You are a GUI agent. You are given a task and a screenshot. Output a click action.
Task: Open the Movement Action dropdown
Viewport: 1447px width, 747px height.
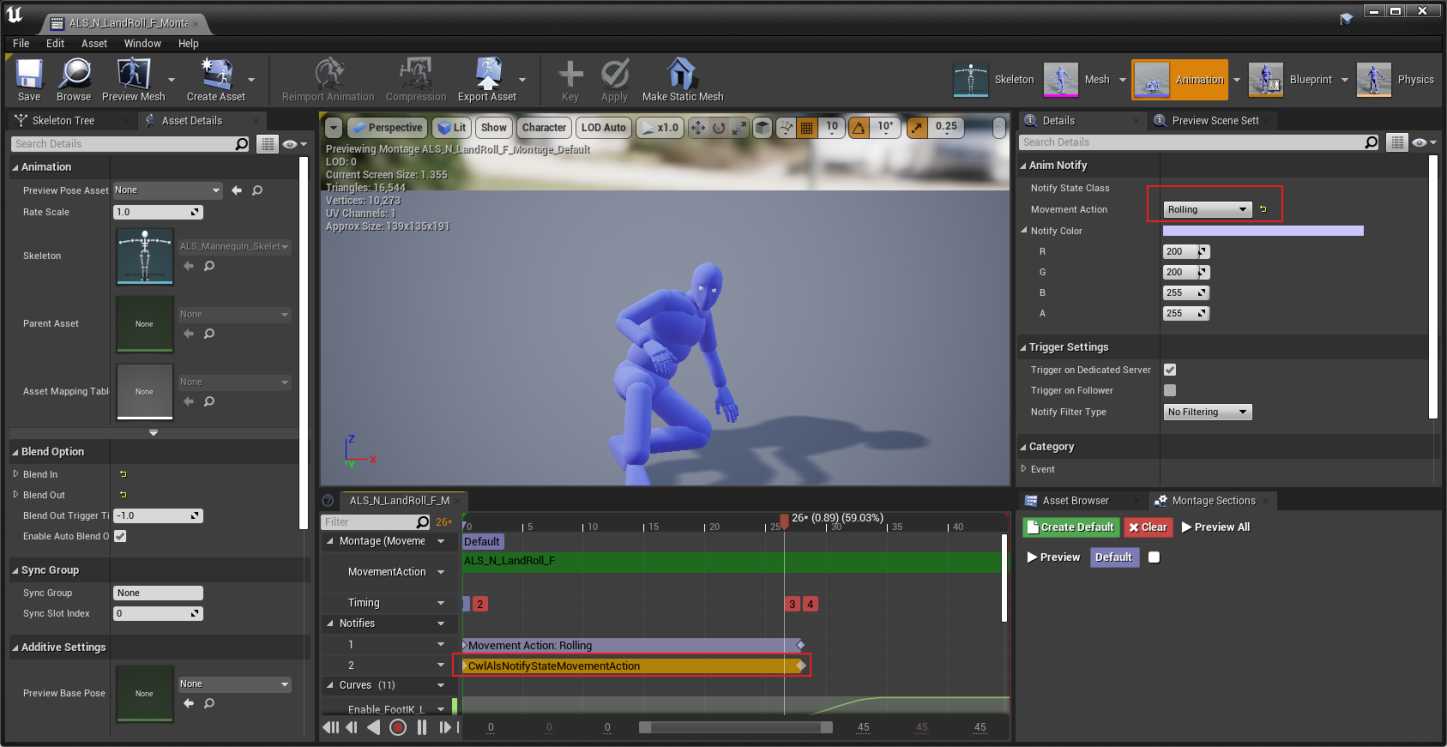1207,210
